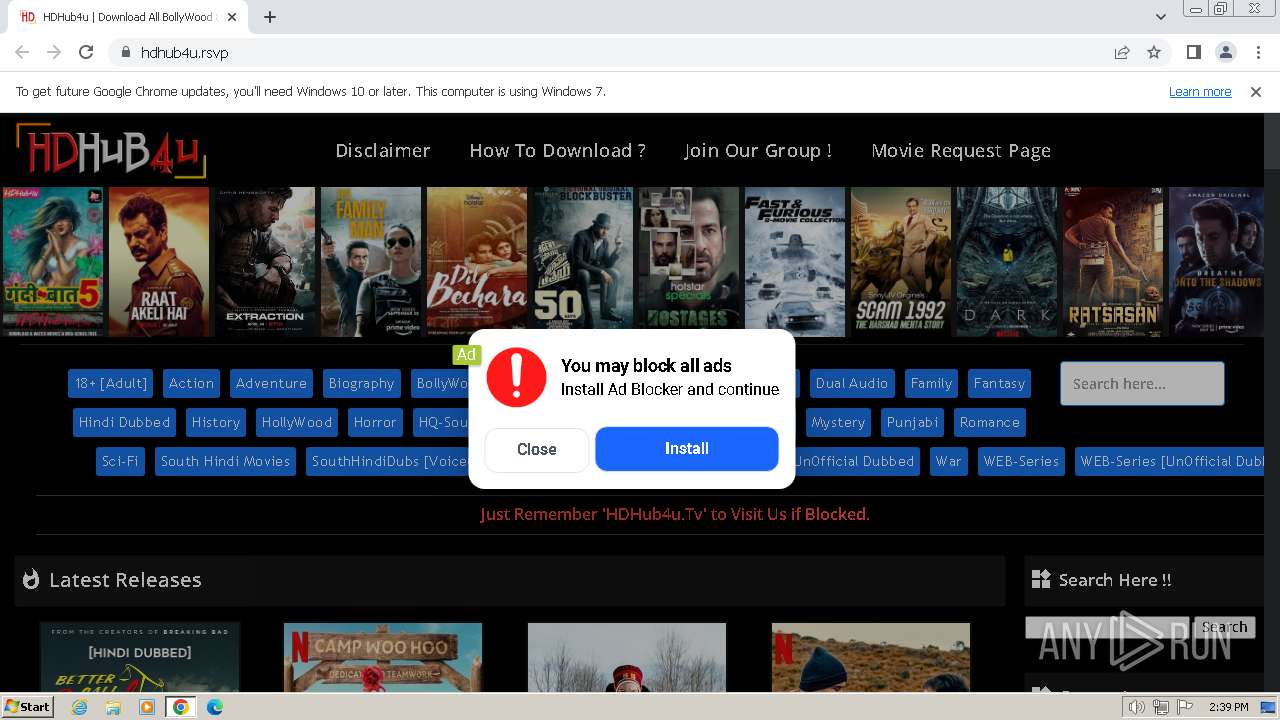Expand the tab search chevron
Viewport: 1280px width, 720px height.
(x=1160, y=17)
